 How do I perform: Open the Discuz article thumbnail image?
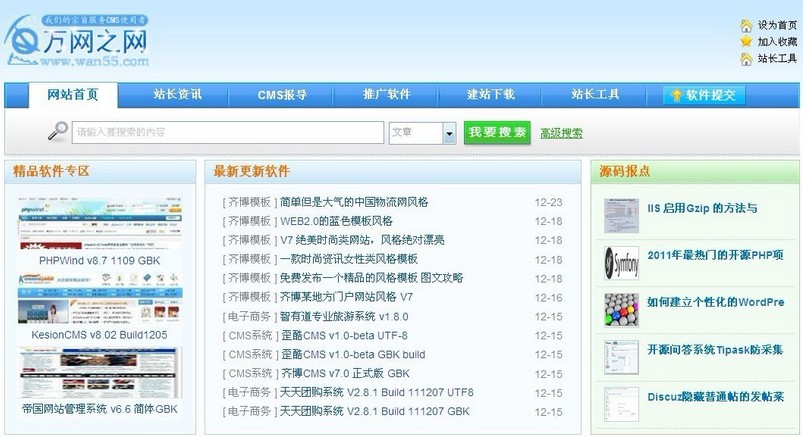tap(621, 404)
